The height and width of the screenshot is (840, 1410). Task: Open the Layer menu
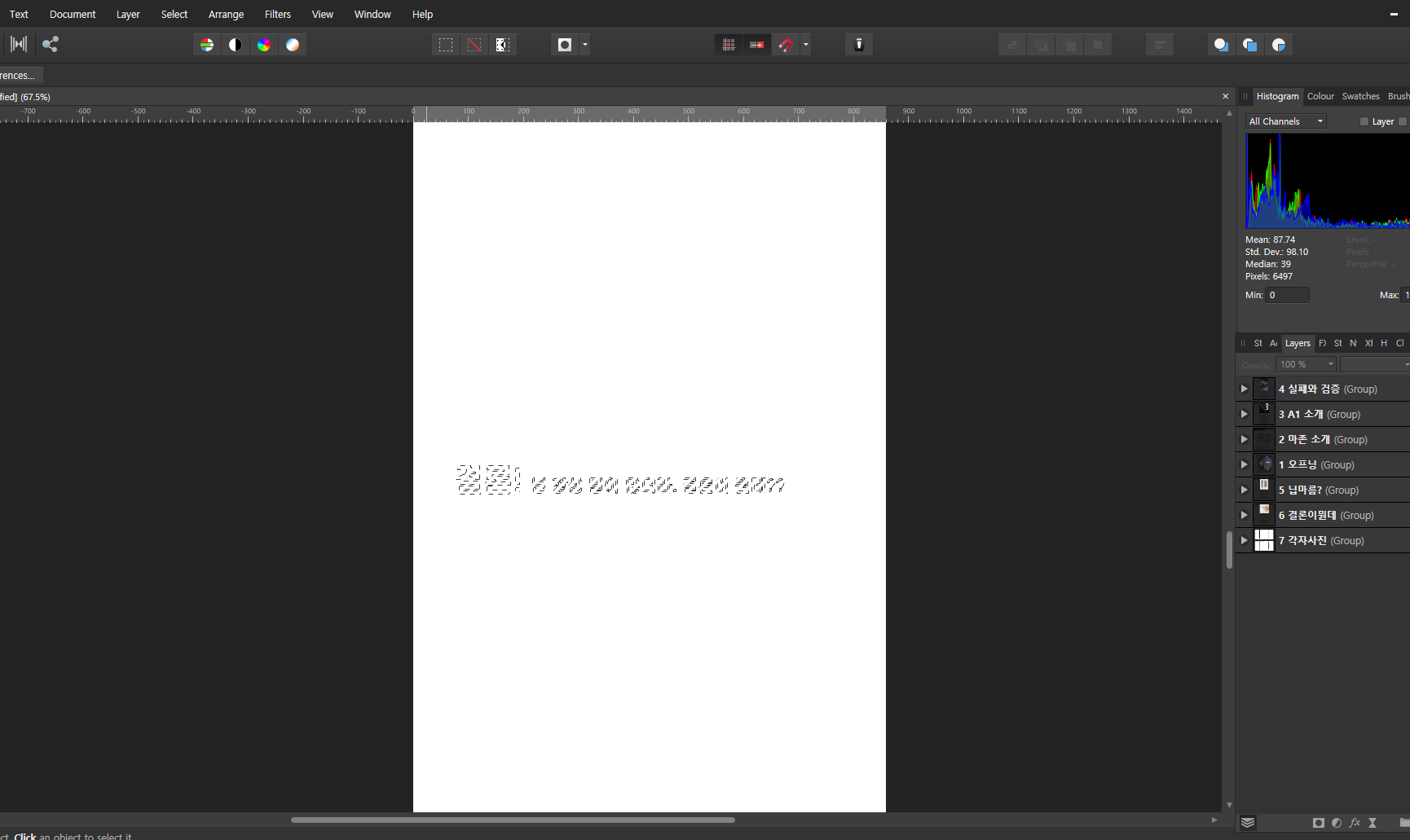pos(128,15)
